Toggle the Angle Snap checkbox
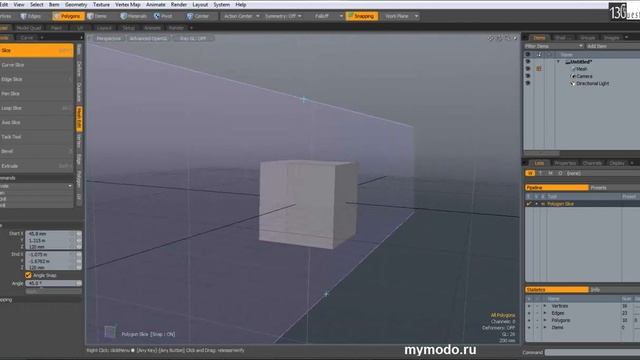Image resolution: width=640 pixels, height=360 pixels. point(28,276)
